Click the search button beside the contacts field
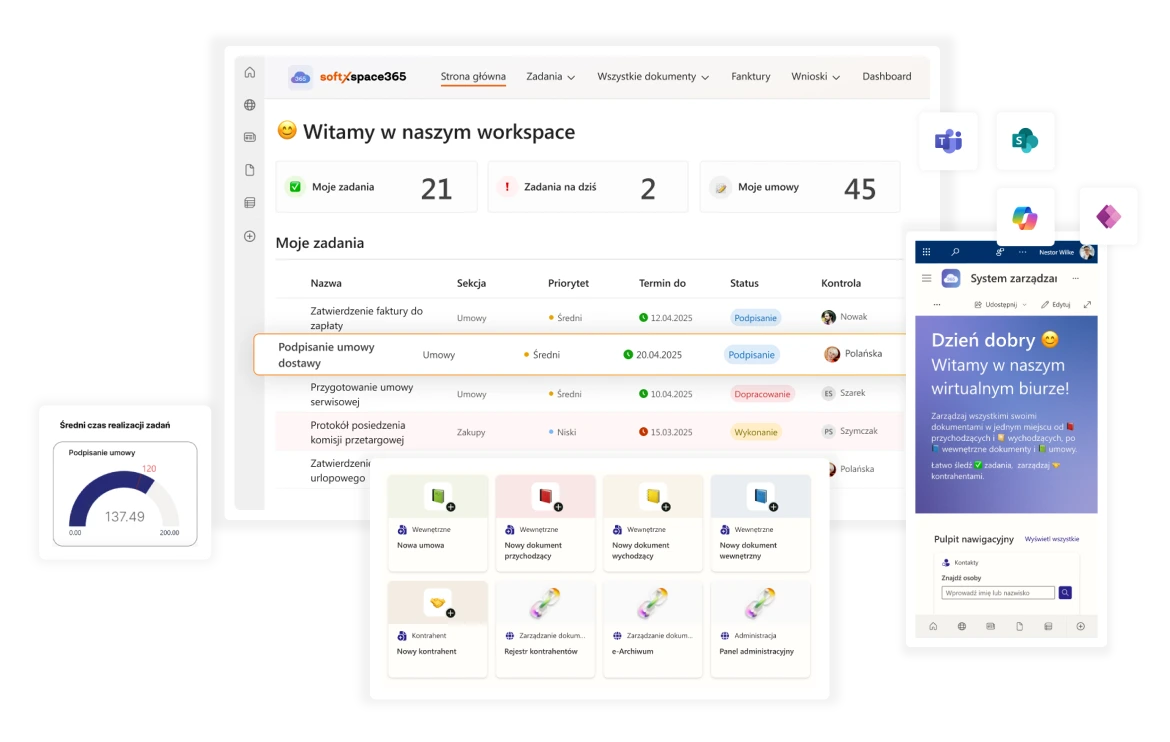 (1065, 593)
